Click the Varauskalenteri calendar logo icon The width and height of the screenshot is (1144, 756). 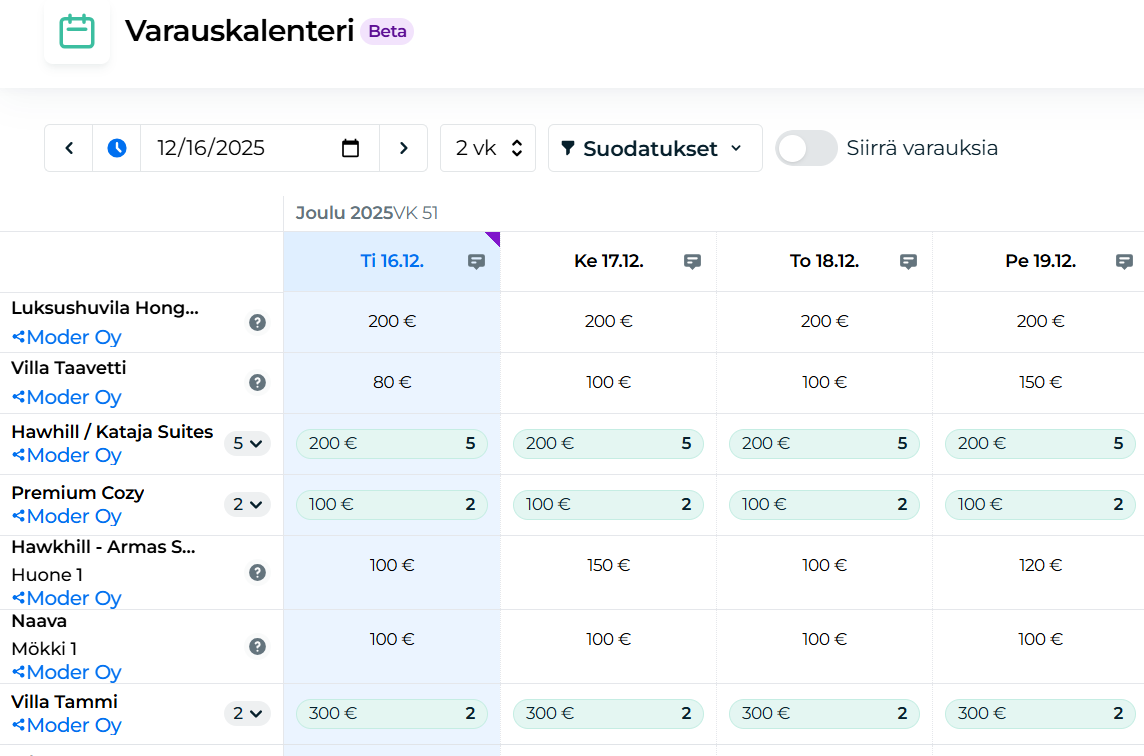pyautogui.click(x=77, y=31)
